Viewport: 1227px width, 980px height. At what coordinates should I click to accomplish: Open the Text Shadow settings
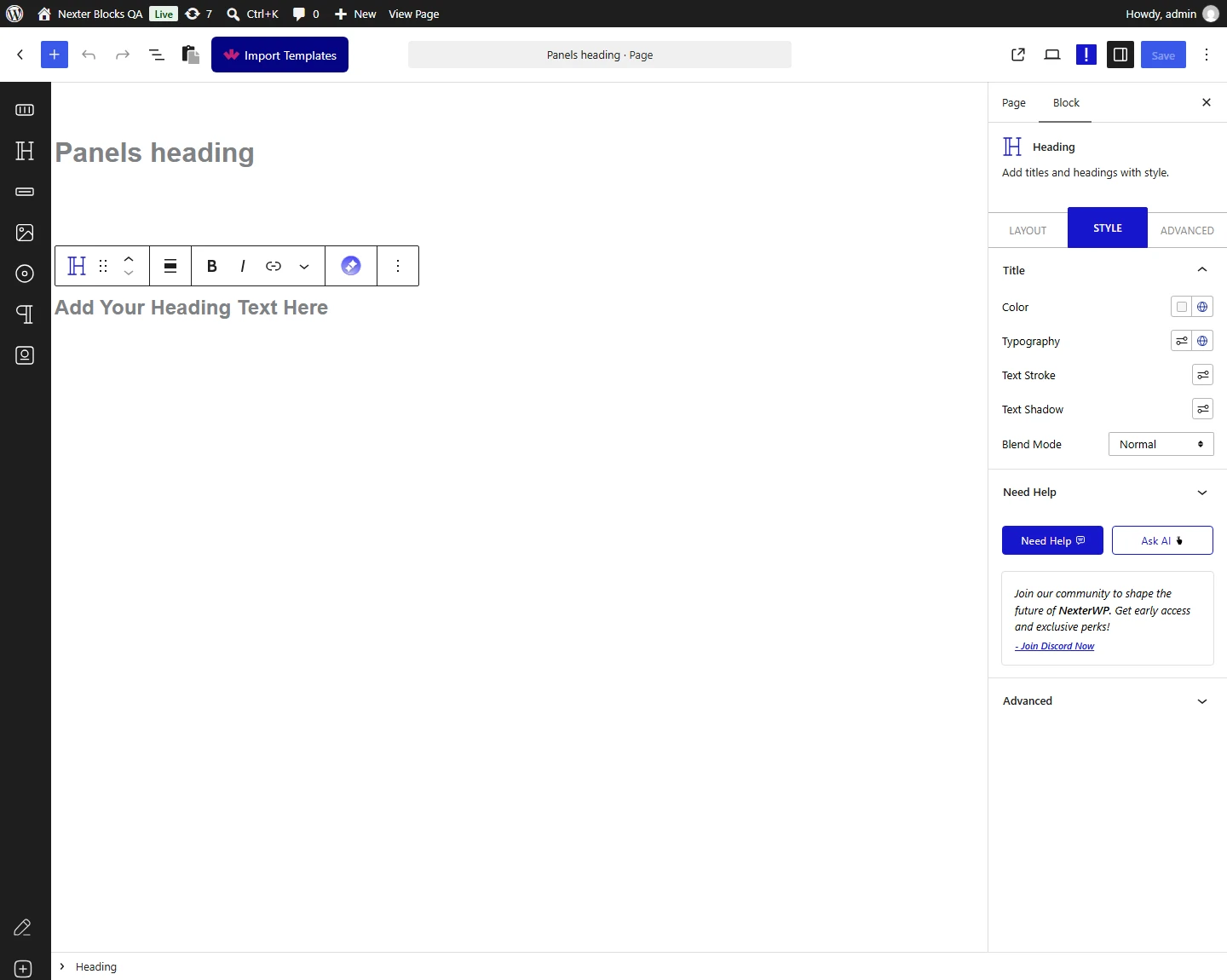click(x=1202, y=409)
